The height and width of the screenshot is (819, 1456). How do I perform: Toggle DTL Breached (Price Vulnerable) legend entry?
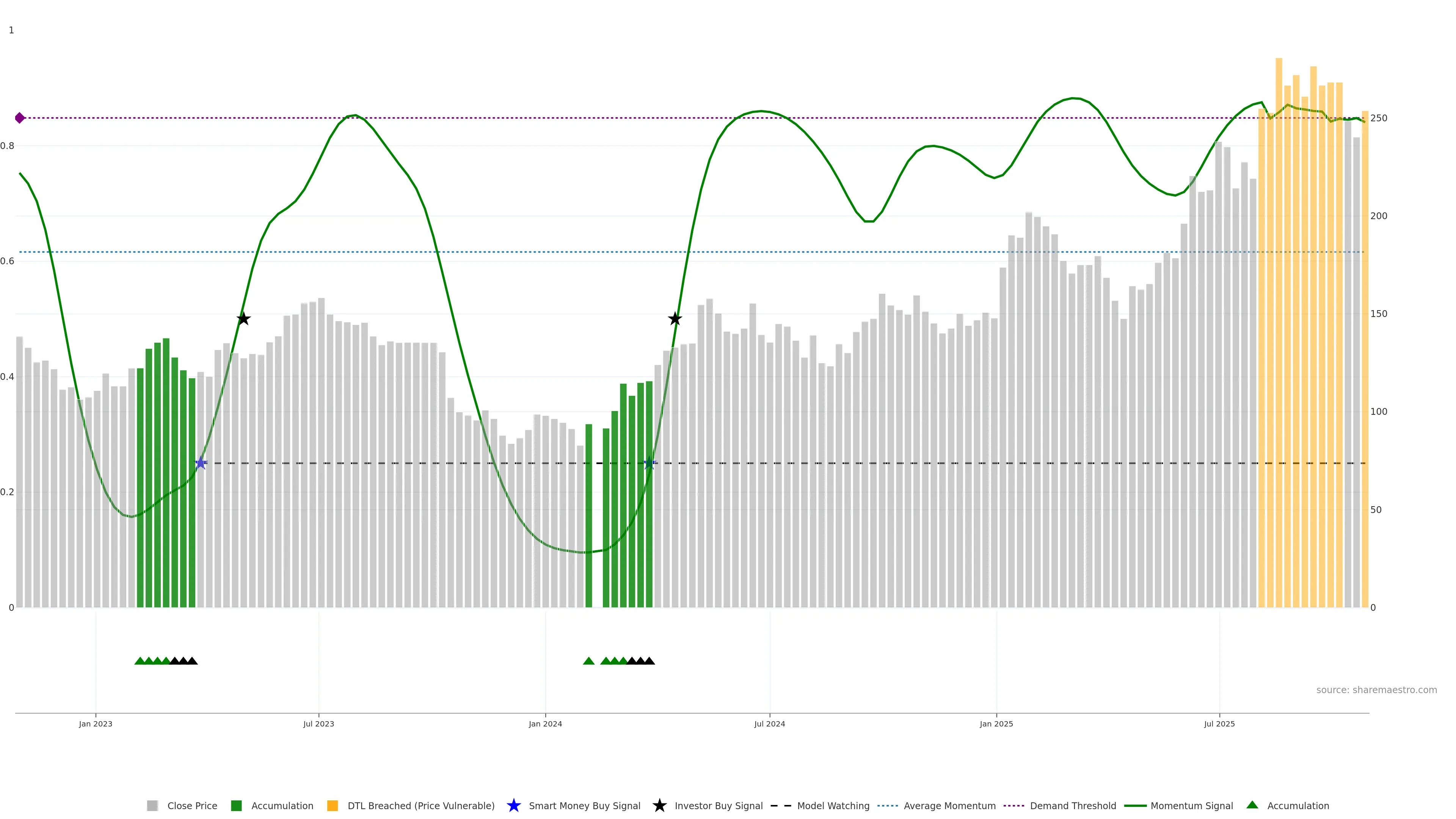(420, 806)
